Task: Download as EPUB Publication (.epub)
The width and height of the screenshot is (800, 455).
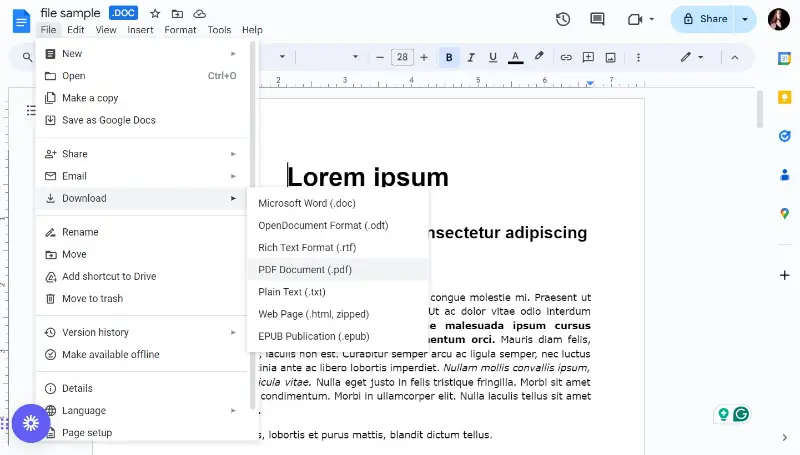Action: (338, 337)
